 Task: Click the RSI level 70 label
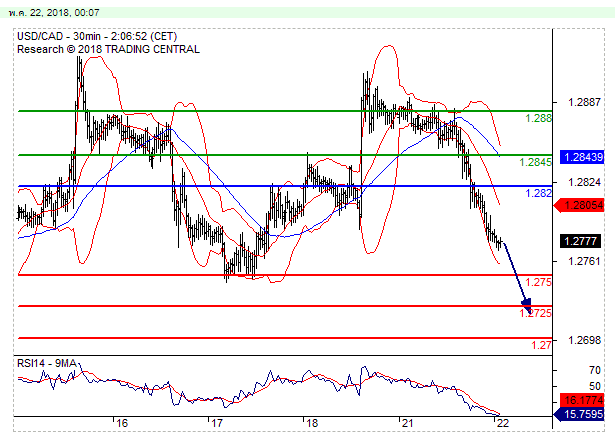click(x=595, y=370)
